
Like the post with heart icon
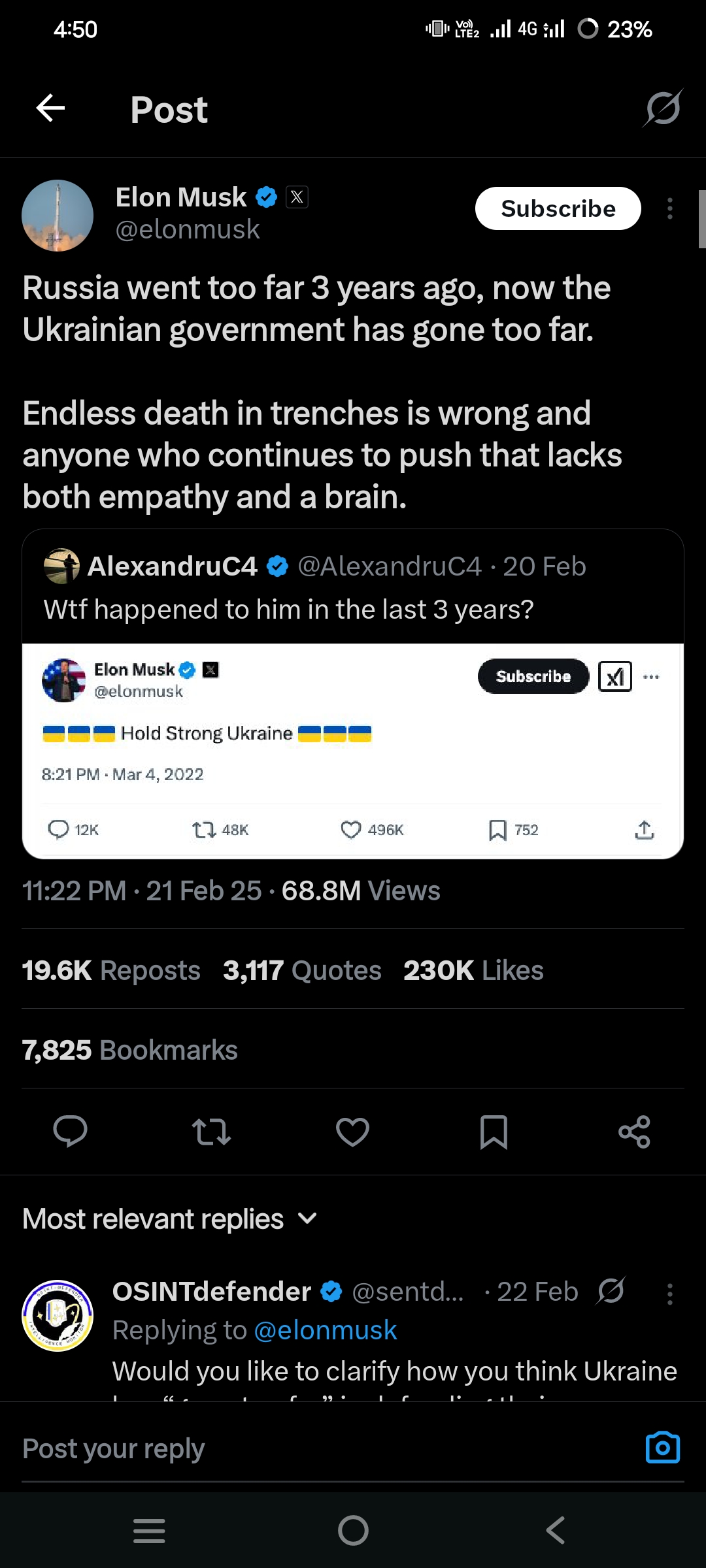tap(352, 1132)
